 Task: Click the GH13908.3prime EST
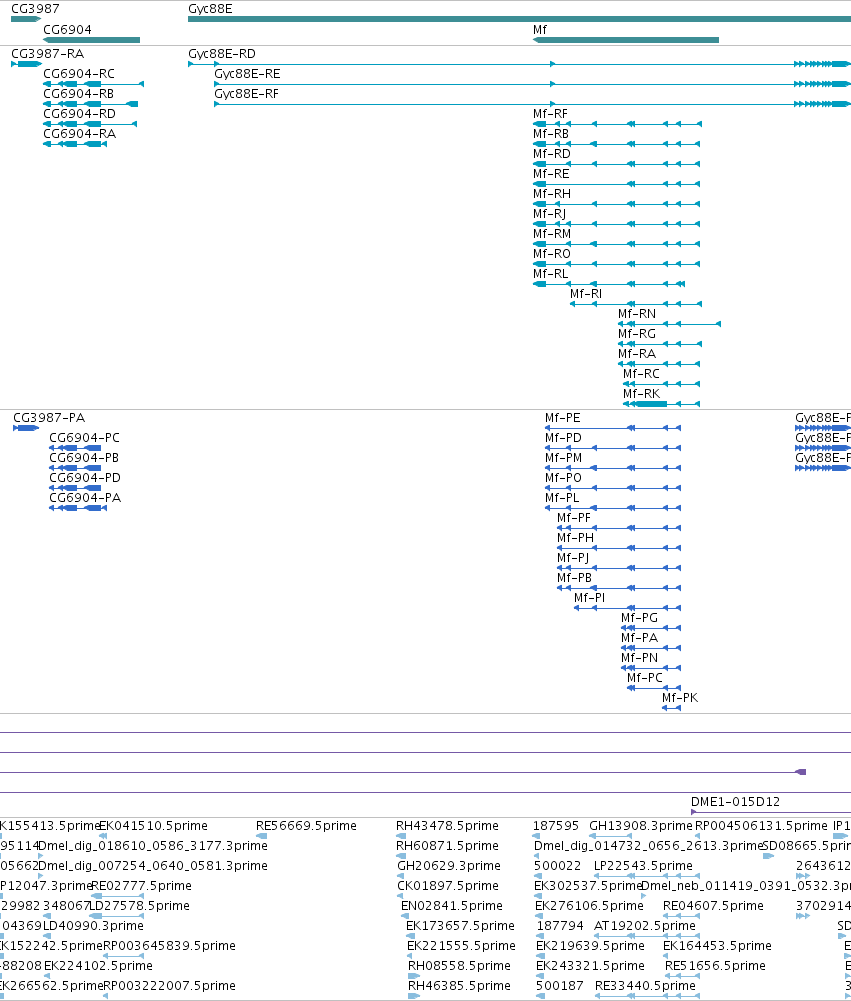[x=610, y=836]
